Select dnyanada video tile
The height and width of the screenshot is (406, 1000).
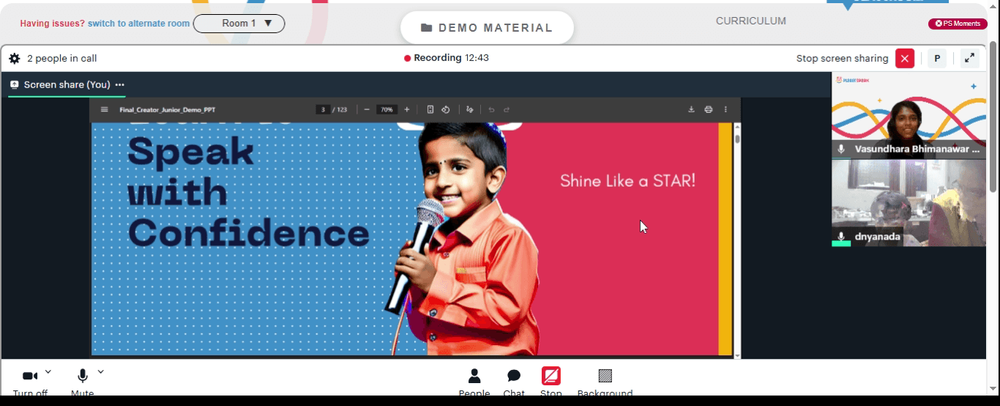coord(909,203)
